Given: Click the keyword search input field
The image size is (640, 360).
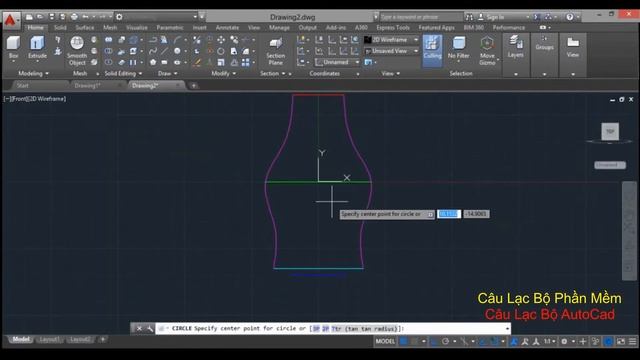Looking at the screenshot, I should tap(421, 17).
